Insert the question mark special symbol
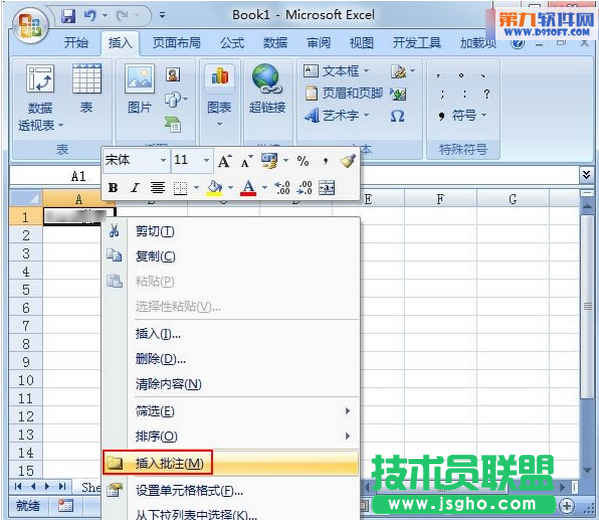This screenshot has height=520, width=599. coord(486,94)
